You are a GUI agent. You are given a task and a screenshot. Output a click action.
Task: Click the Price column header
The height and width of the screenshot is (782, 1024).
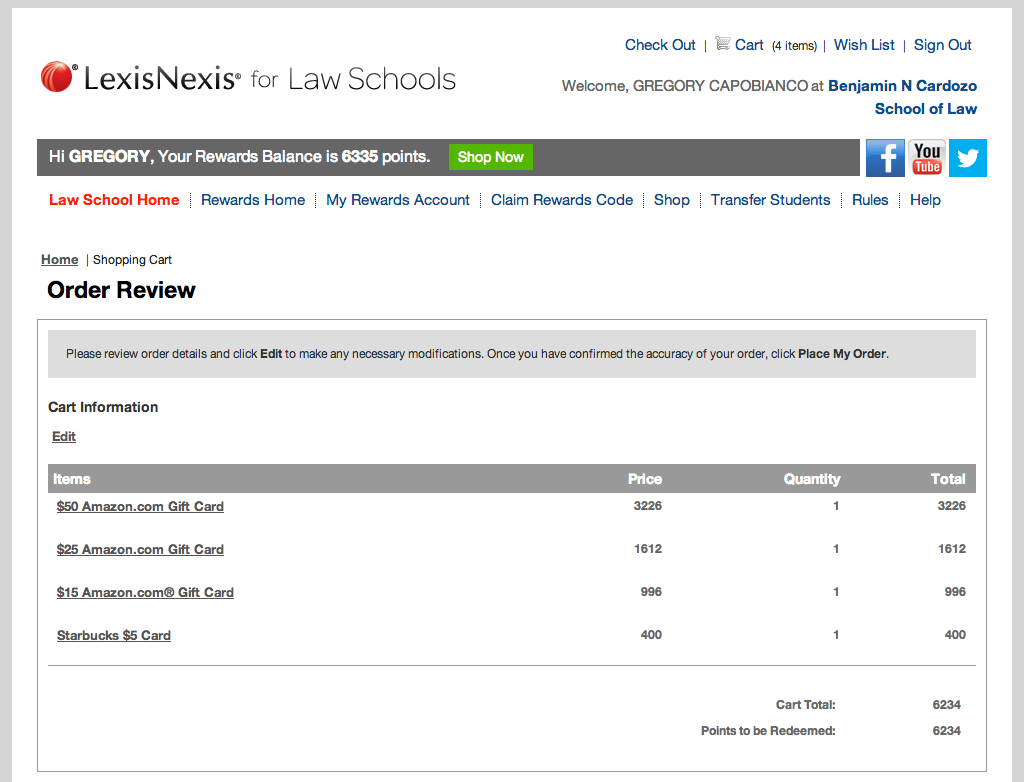click(x=645, y=479)
